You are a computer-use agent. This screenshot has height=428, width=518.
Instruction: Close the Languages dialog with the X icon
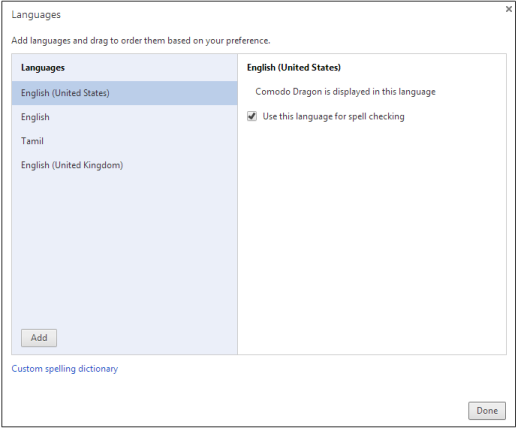508,9
